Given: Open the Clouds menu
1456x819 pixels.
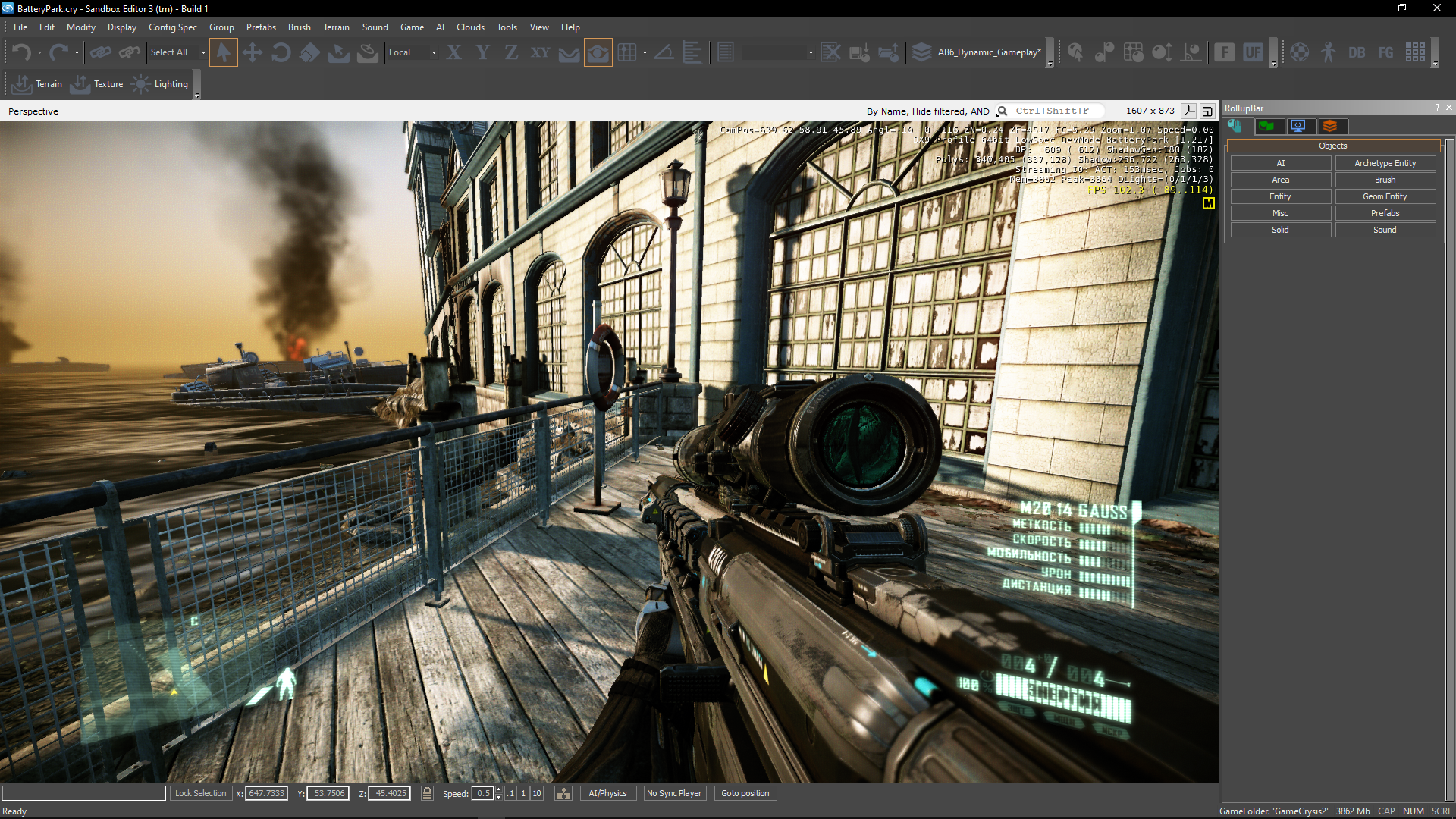Looking at the screenshot, I should [470, 27].
